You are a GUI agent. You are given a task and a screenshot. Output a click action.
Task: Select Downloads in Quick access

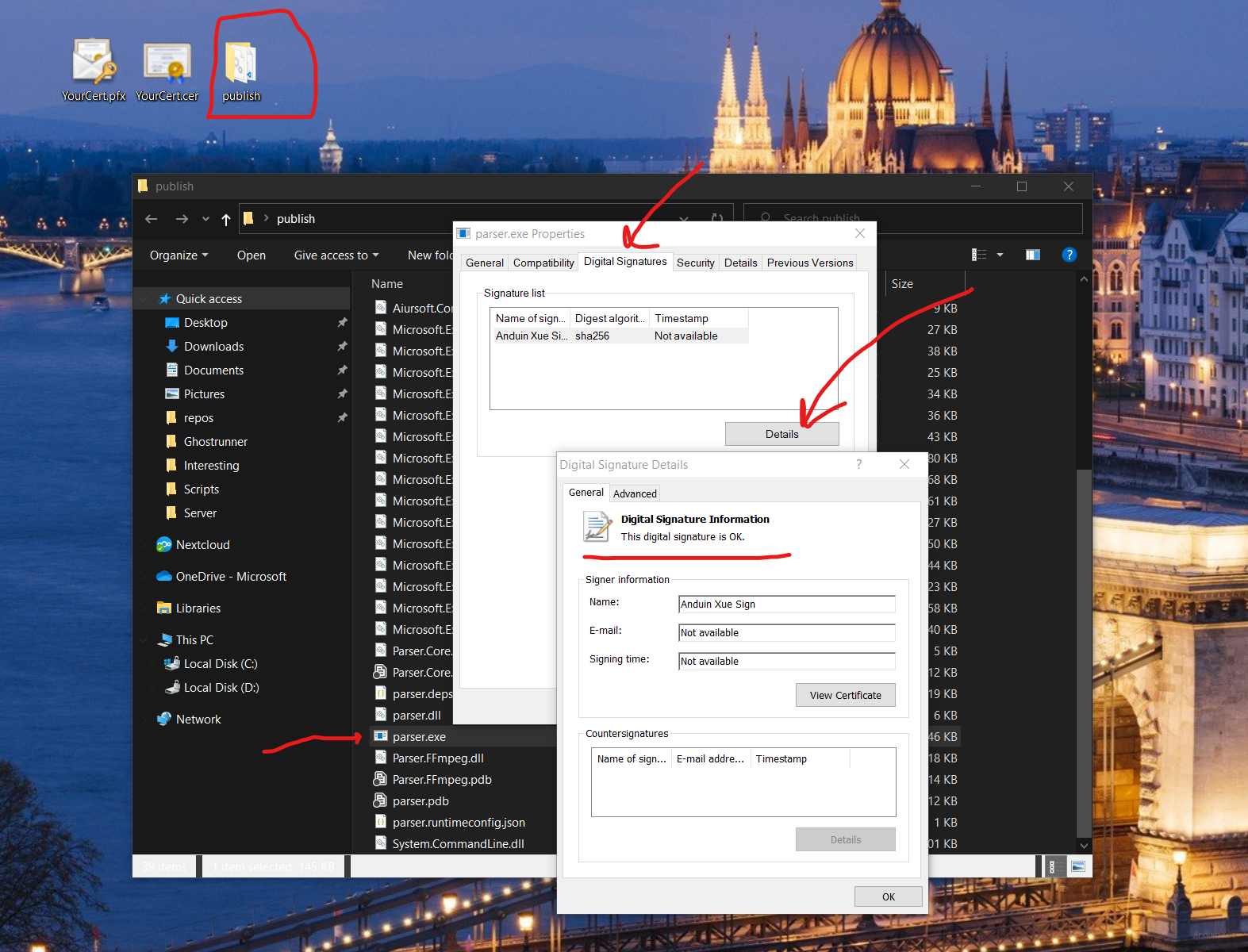pyautogui.click(x=213, y=347)
